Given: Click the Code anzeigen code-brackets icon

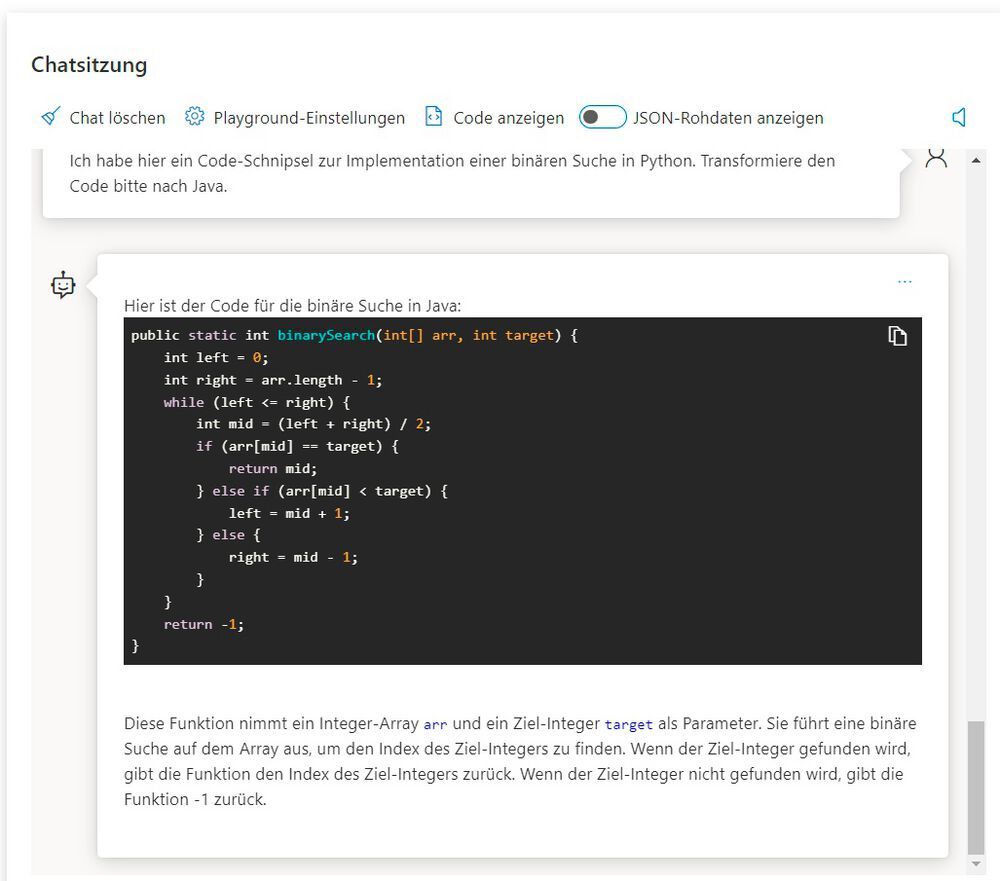Looking at the screenshot, I should (433, 117).
